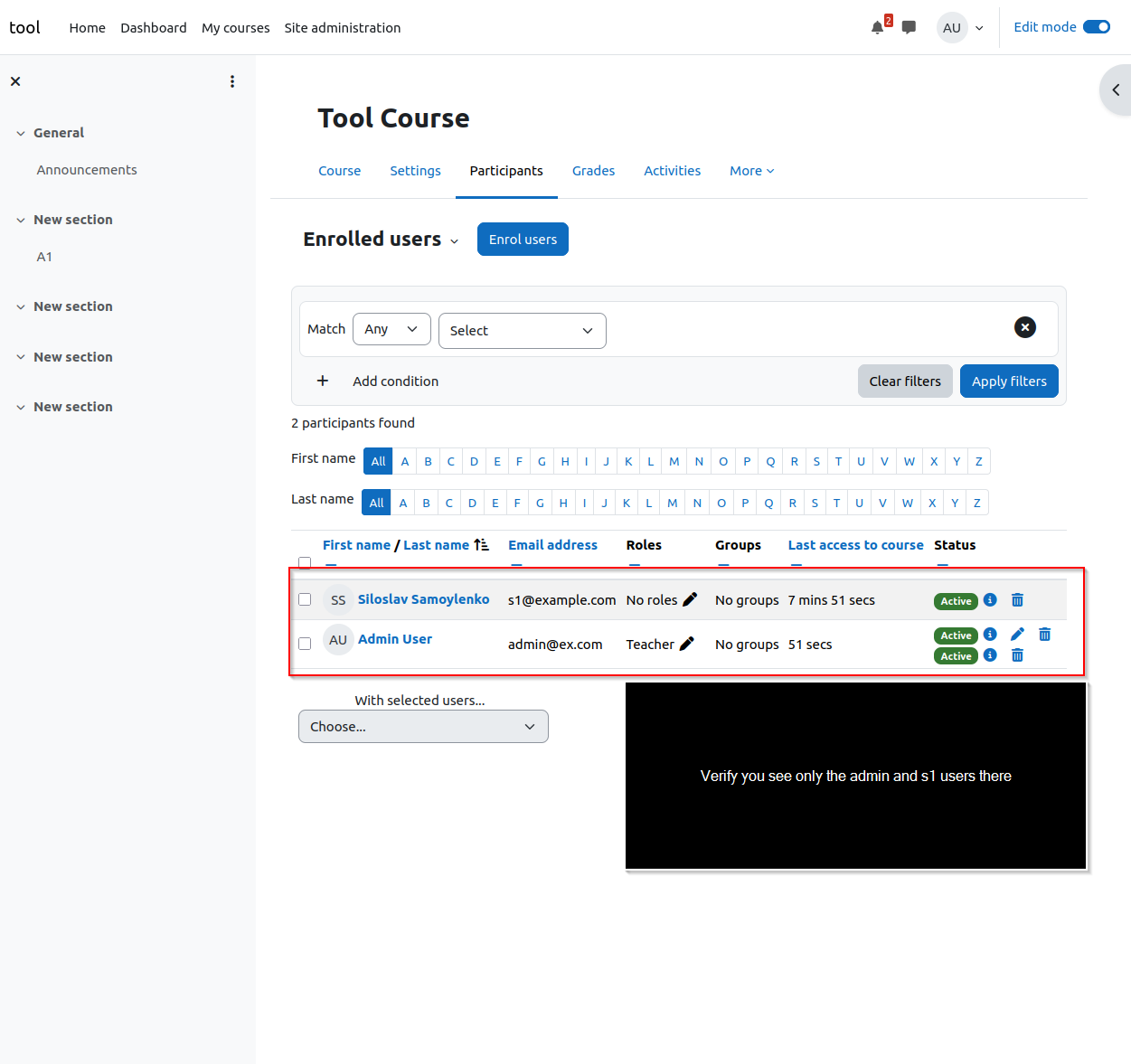The width and height of the screenshot is (1131, 1064).
Task: Open Siloslav Samoylenko's profile link
Action: point(423,599)
